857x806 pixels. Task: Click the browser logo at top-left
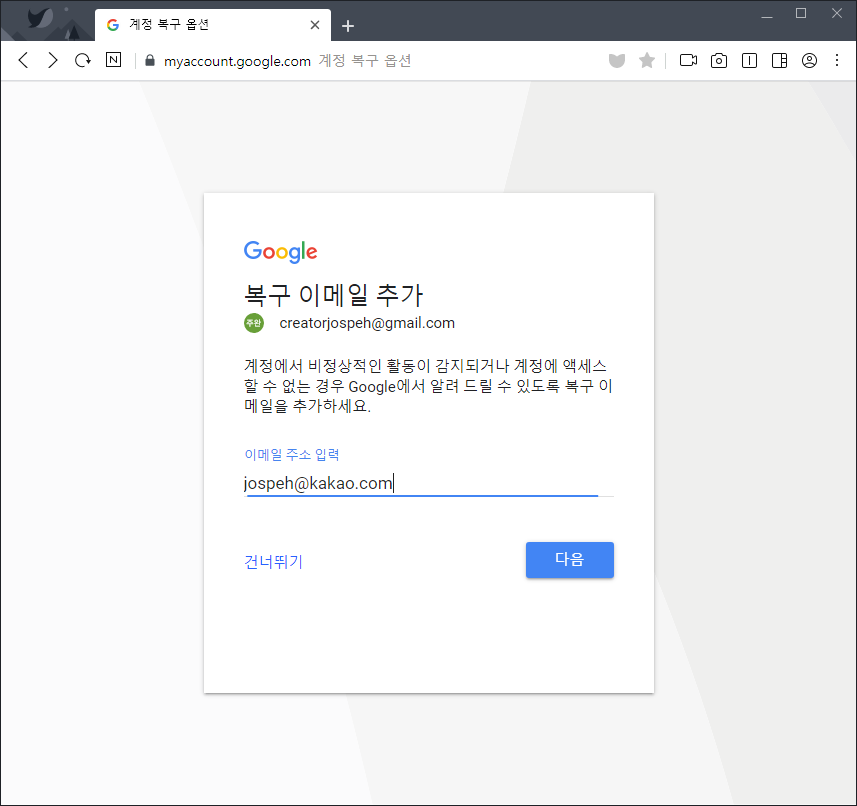[39, 19]
